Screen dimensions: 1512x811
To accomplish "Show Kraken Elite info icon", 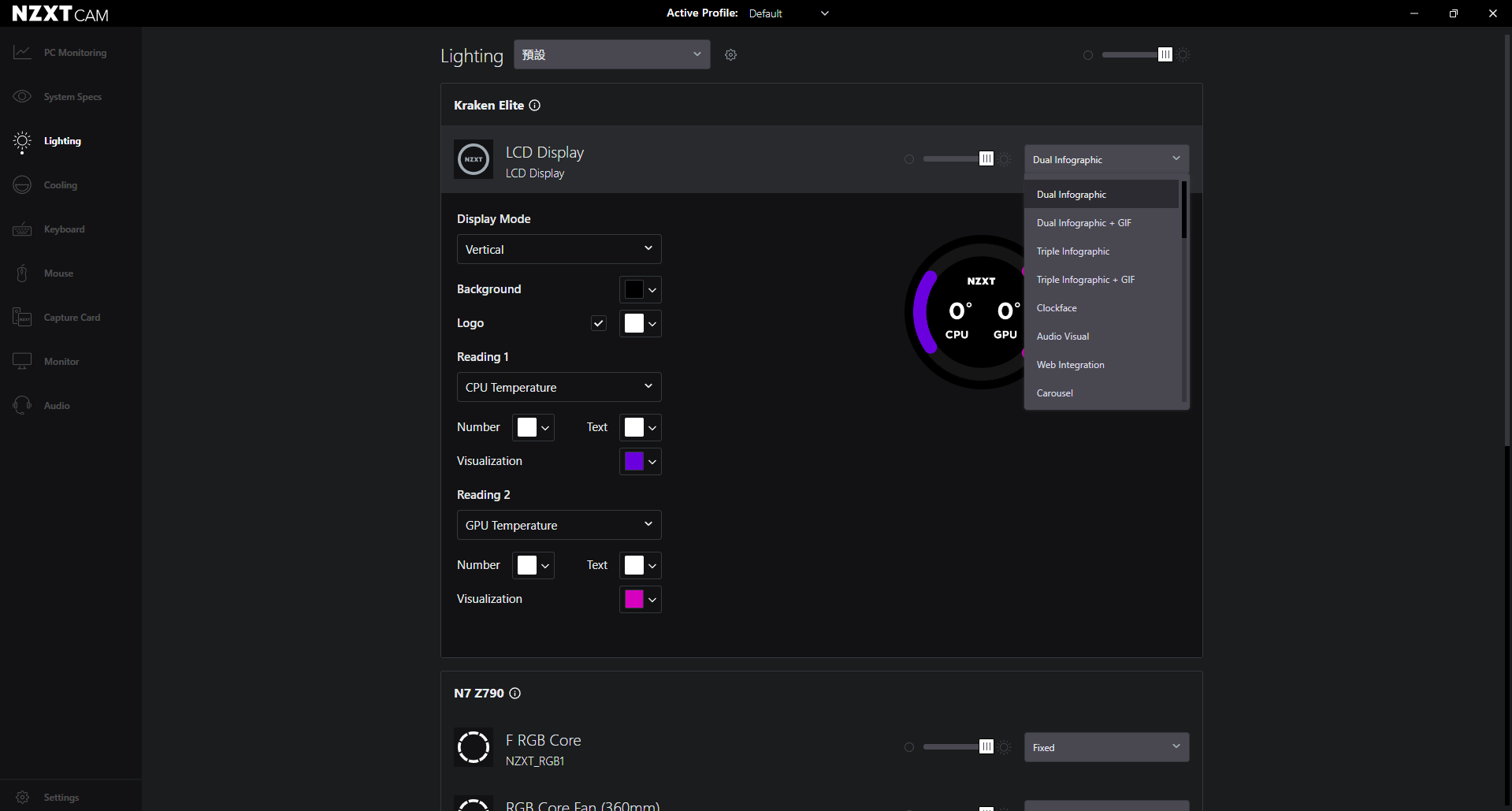I will pyautogui.click(x=534, y=105).
